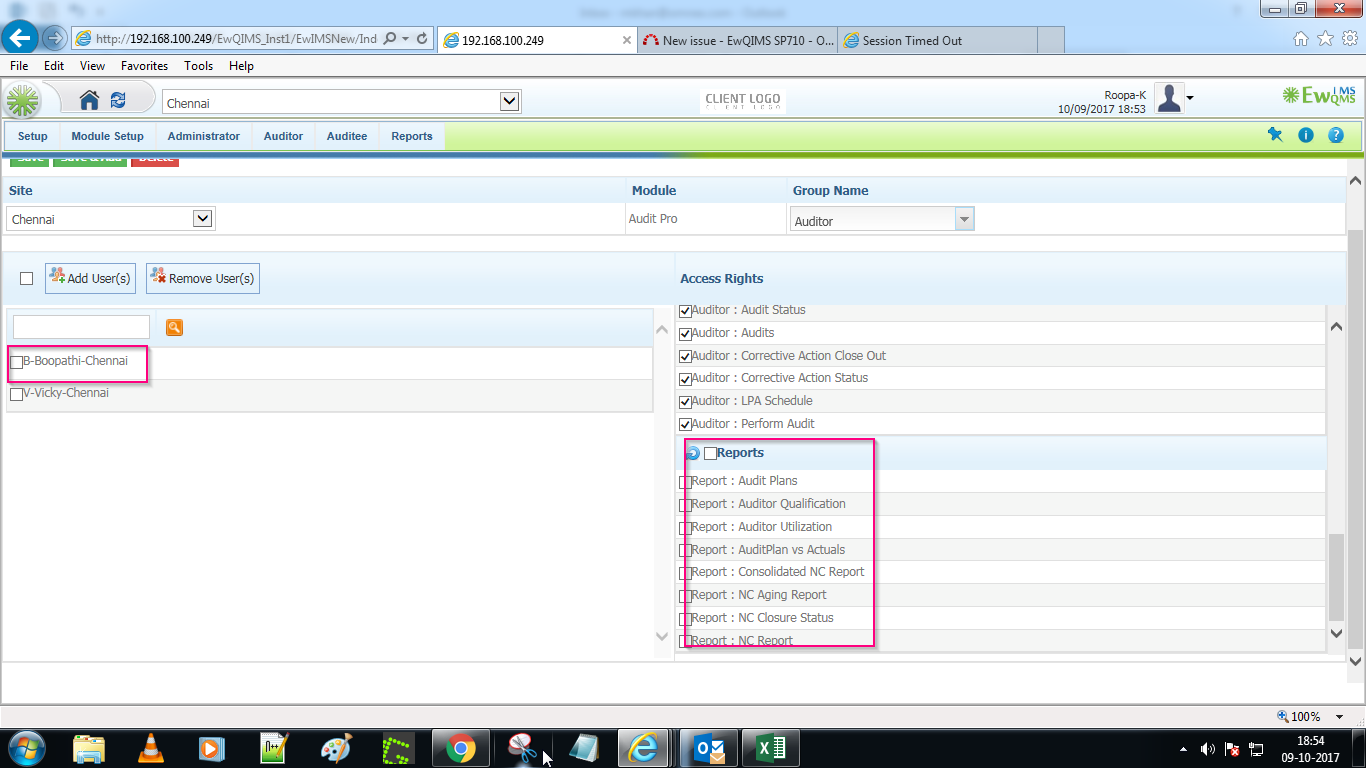The width and height of the screenshot is (1366, 768).
Task: Expand user menu arrow next to avatar
Action: pyautogui.click(x=1190, y=98)
